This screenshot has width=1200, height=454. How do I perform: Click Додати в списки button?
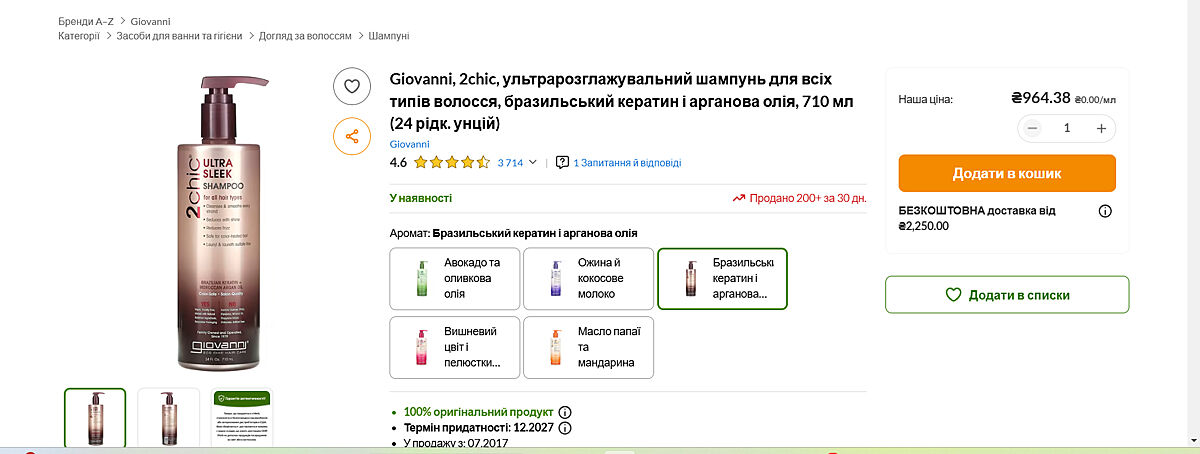pyautogui.click(x=1006, y=295)
